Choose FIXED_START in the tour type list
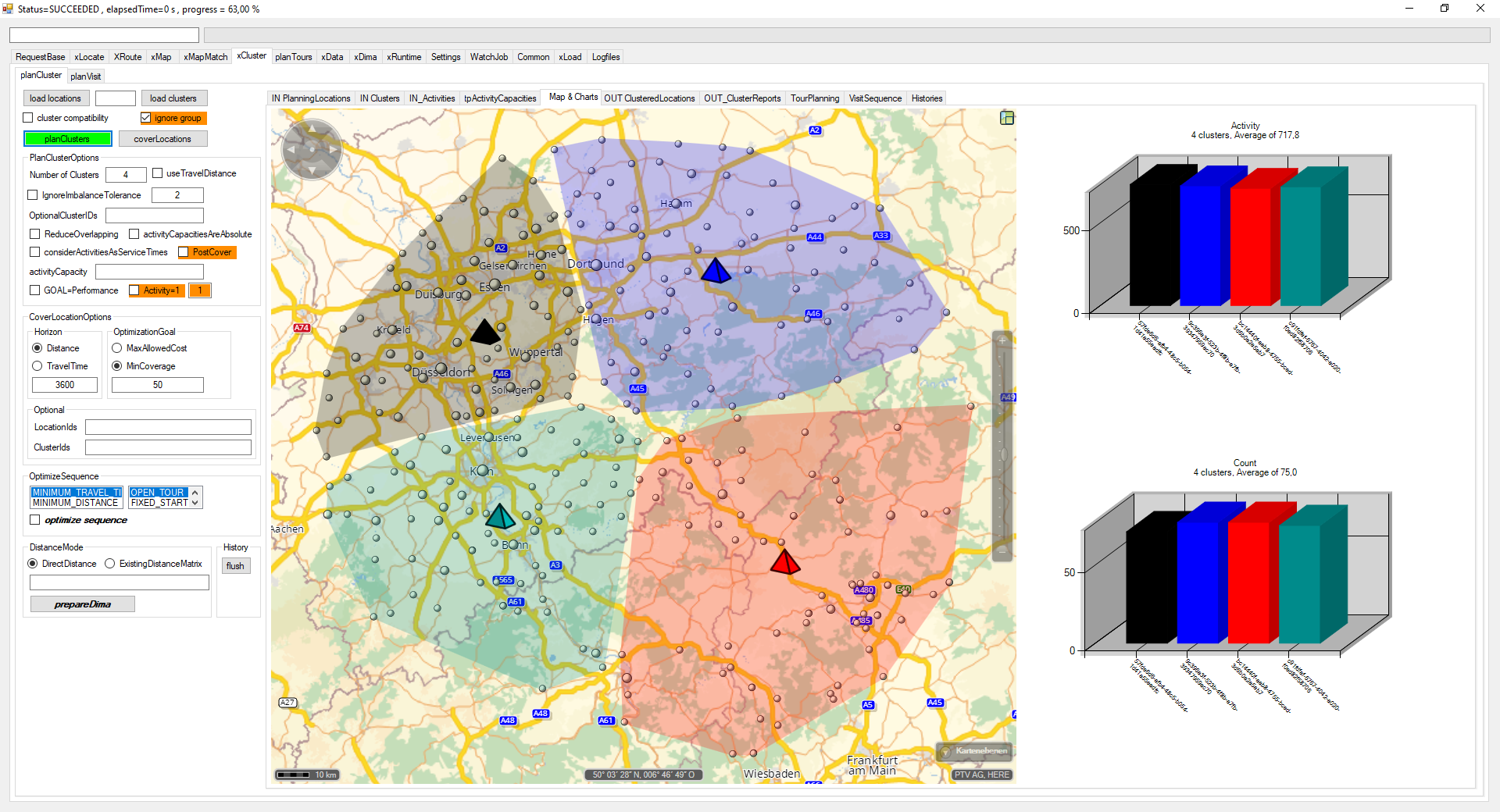This screenshot has height=812, width=1500. (x=159, y=503)
